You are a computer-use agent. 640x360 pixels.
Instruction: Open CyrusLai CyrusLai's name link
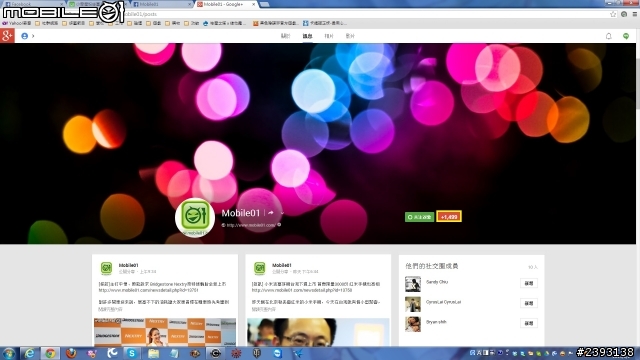click(x=443, y=302)
